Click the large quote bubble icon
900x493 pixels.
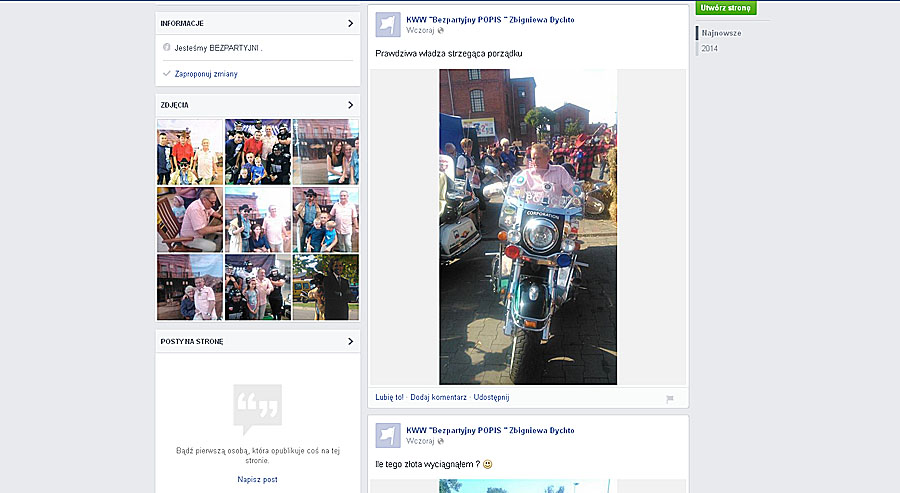pyautogui.click(x=257, y=408)
